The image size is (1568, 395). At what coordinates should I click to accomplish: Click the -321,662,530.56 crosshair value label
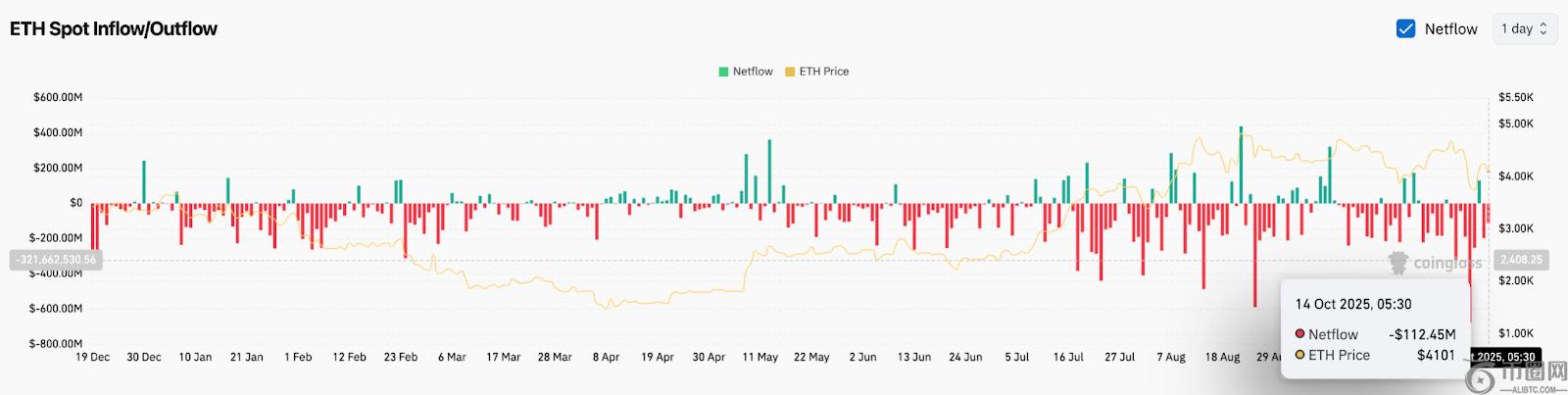tap(56, 260)
